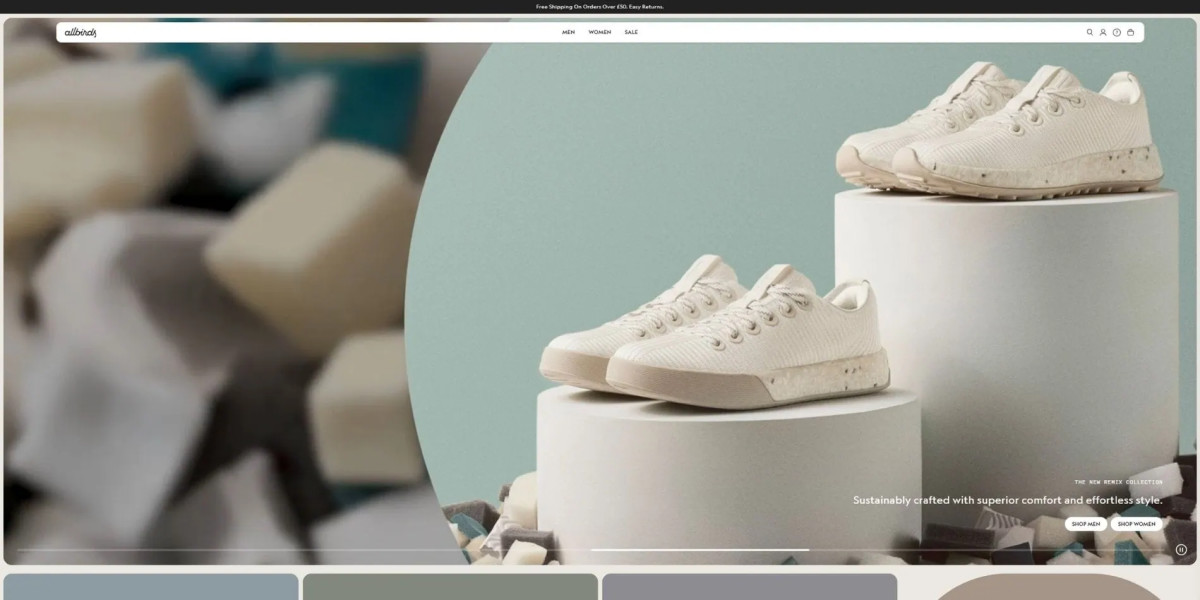Pause the hero carousel slideshow
1200x600 pixels.
(x=1181, y=549)
